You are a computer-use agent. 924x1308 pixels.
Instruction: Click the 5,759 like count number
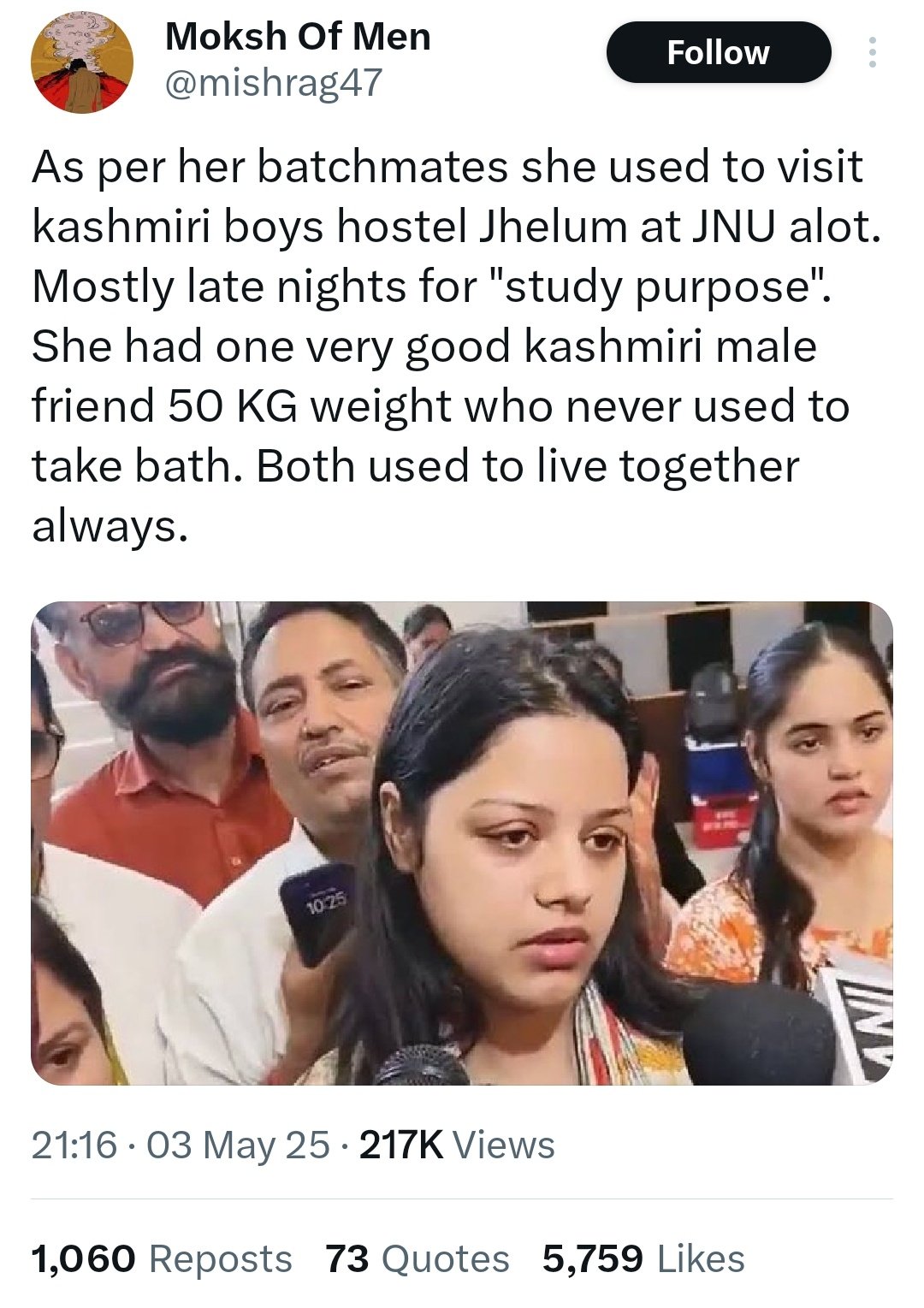click(x=593, y=1259)
